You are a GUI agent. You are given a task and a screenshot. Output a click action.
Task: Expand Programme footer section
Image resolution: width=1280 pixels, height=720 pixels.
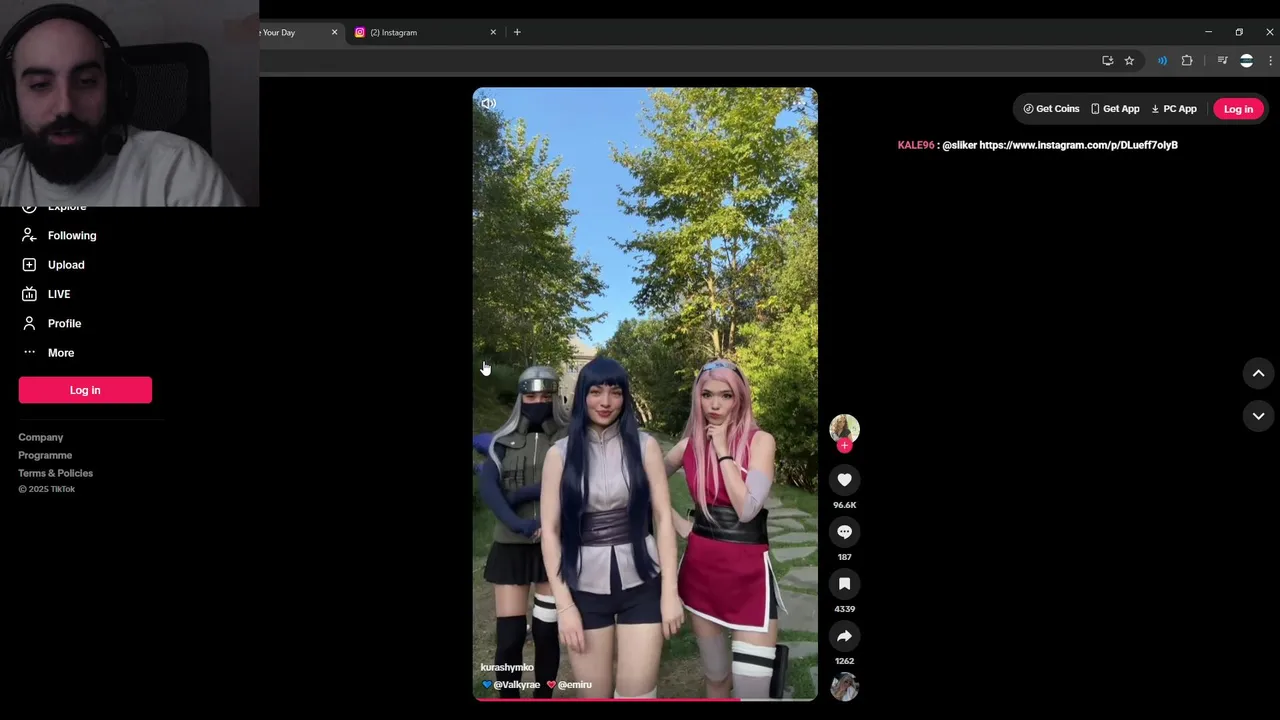[x=45, y=455]
